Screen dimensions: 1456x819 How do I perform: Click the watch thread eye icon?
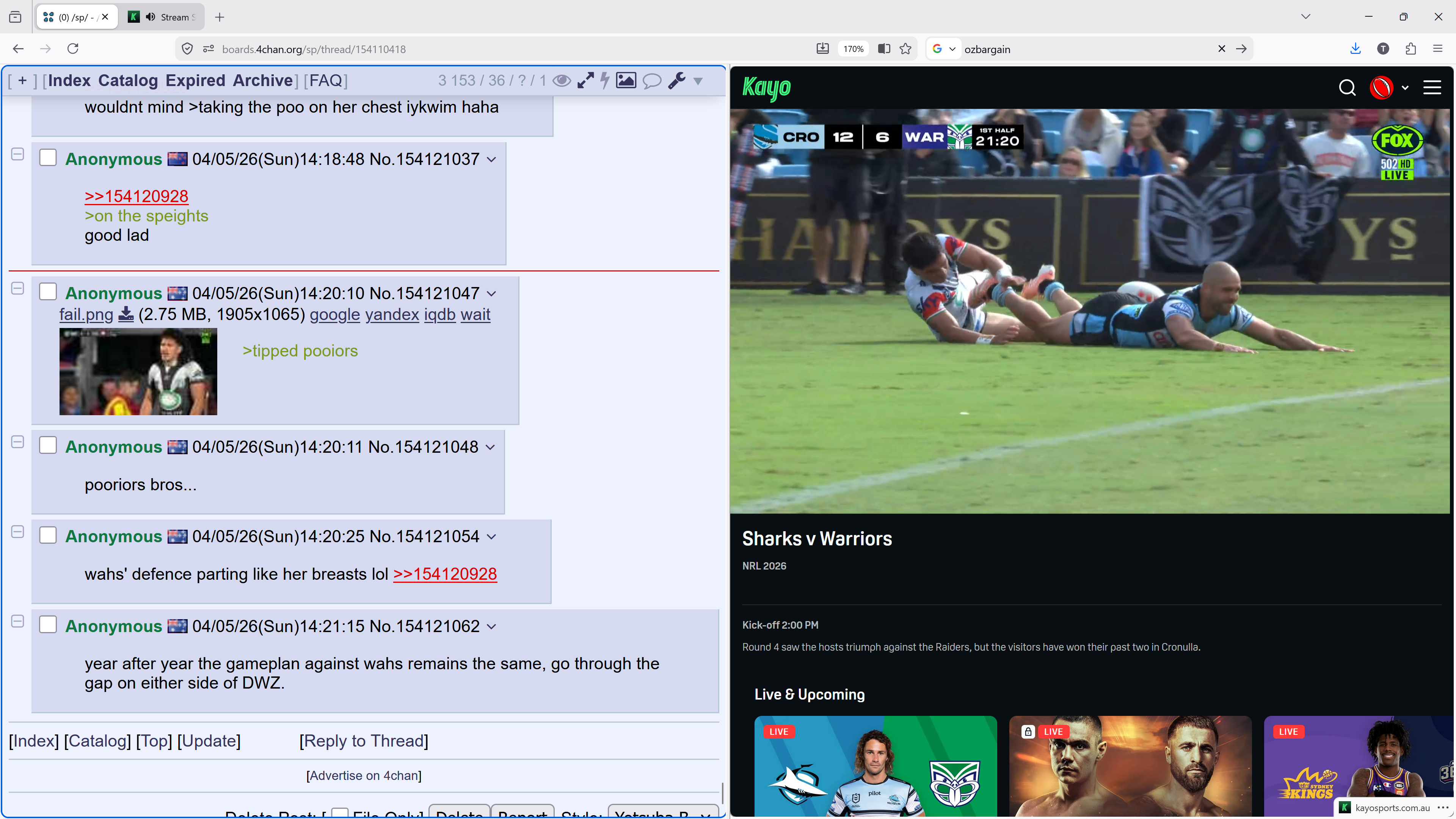click(561, 81)
